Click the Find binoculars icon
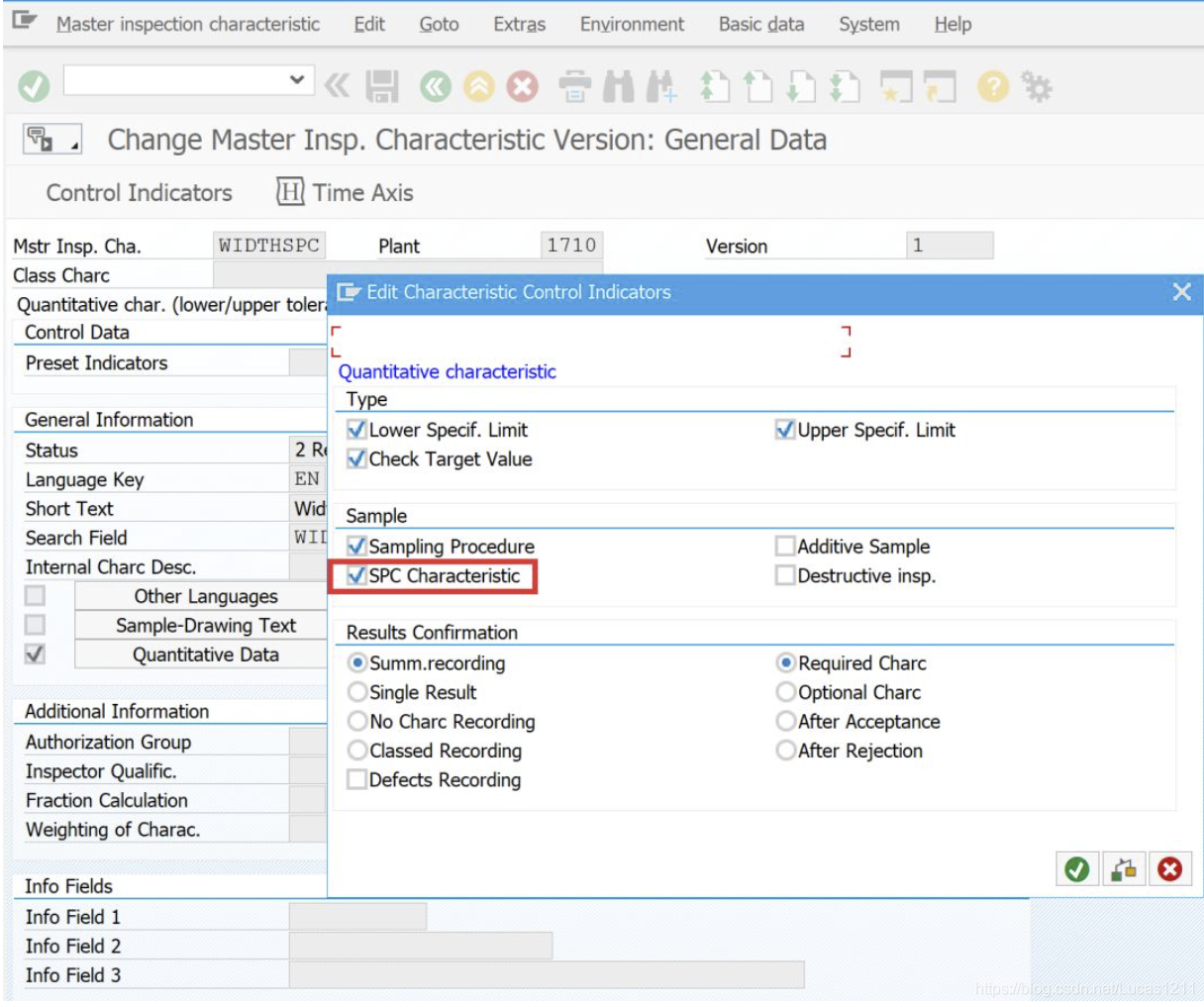The height and width of the screenshot is (1007, 1204). click(x=618, y=87)
